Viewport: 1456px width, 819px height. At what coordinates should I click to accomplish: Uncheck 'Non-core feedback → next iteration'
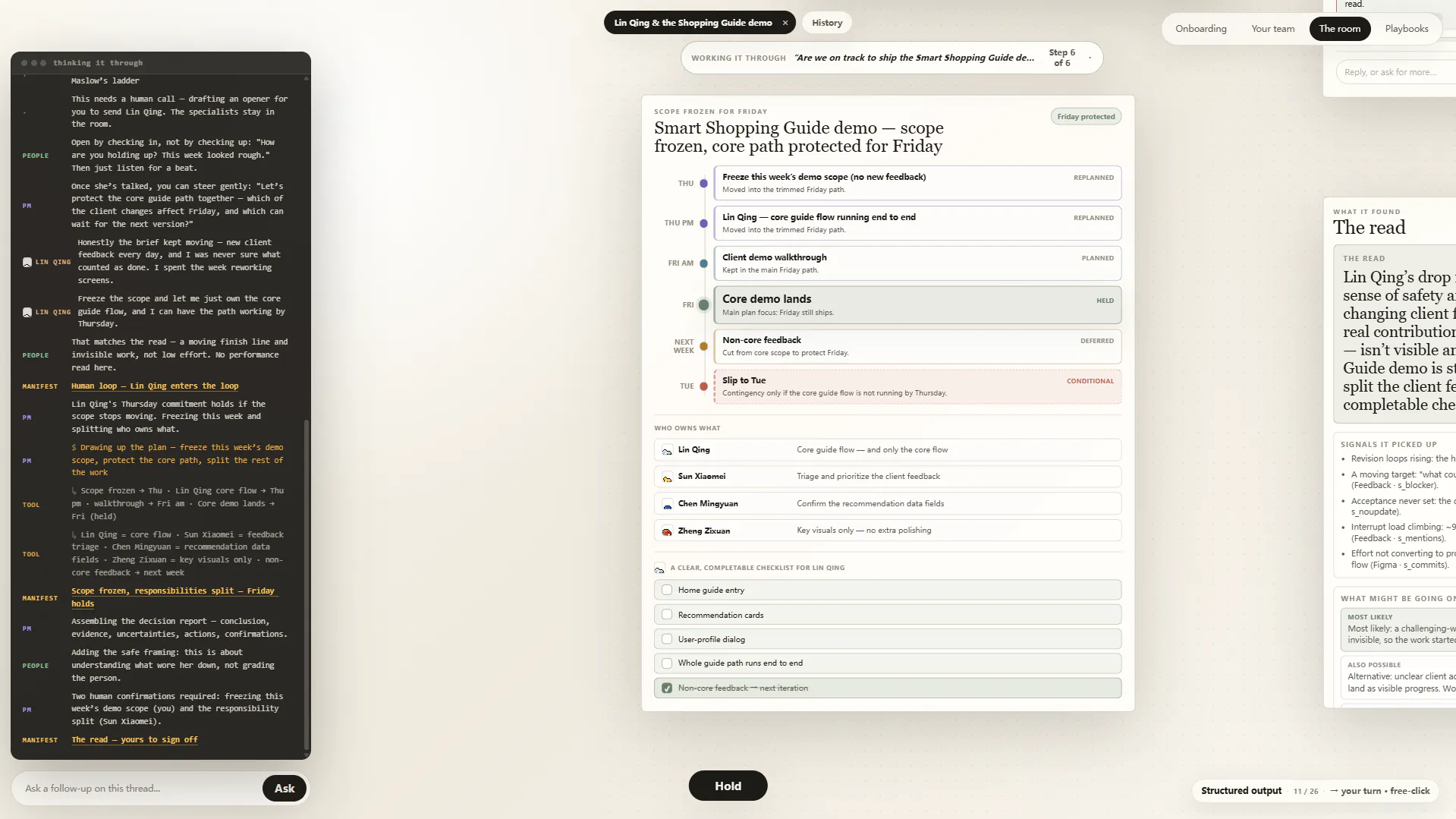(667, 688)
